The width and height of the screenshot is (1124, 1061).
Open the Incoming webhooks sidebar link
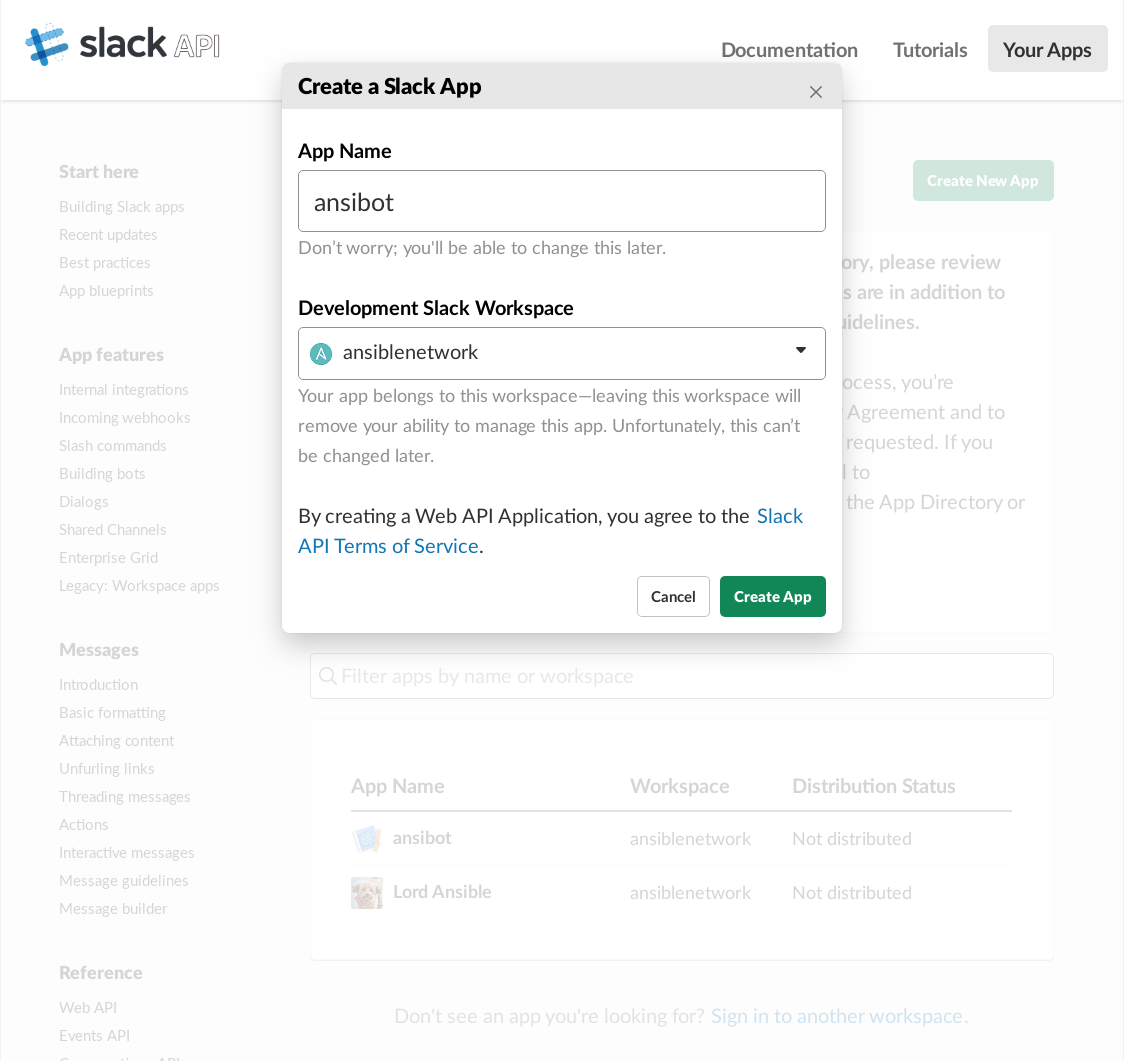coord(124,418)
